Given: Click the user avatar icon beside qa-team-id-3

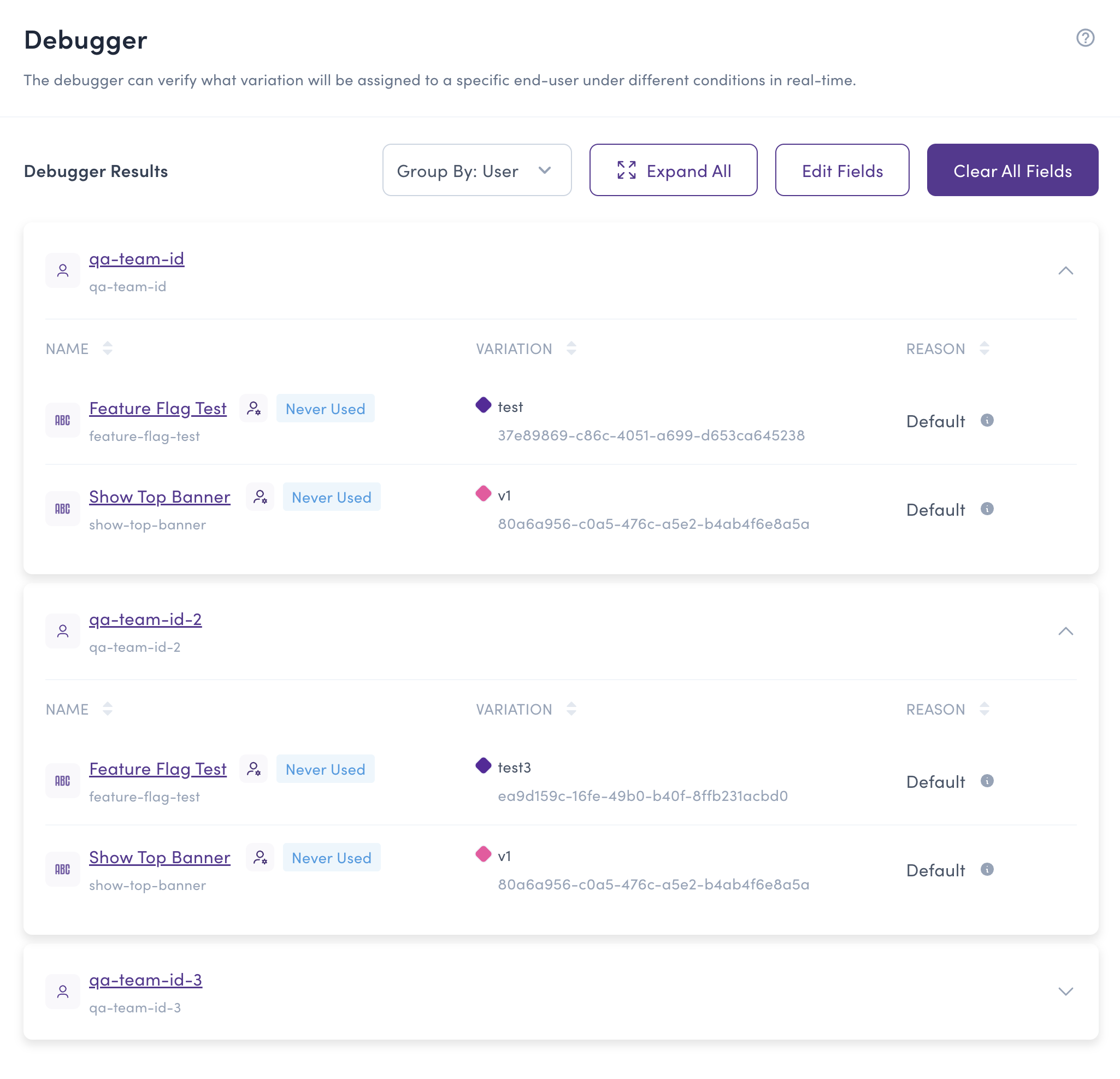Looking at the screenshot, I should click(x=62, y=992).
